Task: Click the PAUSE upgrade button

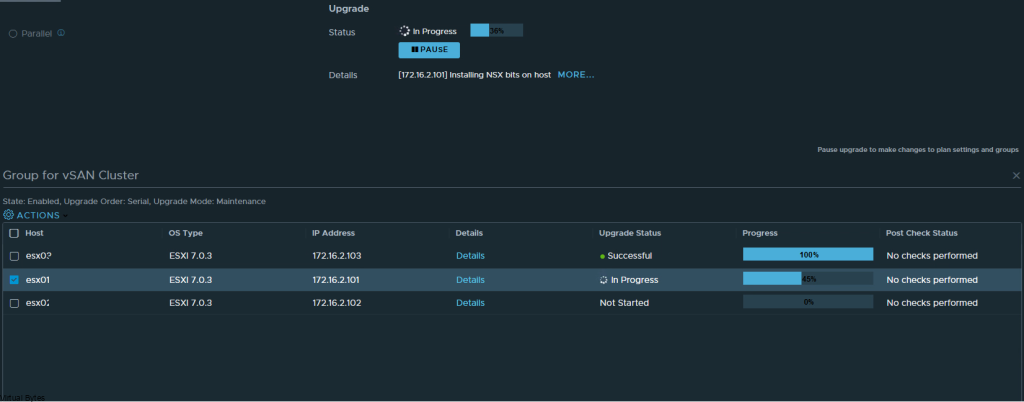Action: point(429,50)
